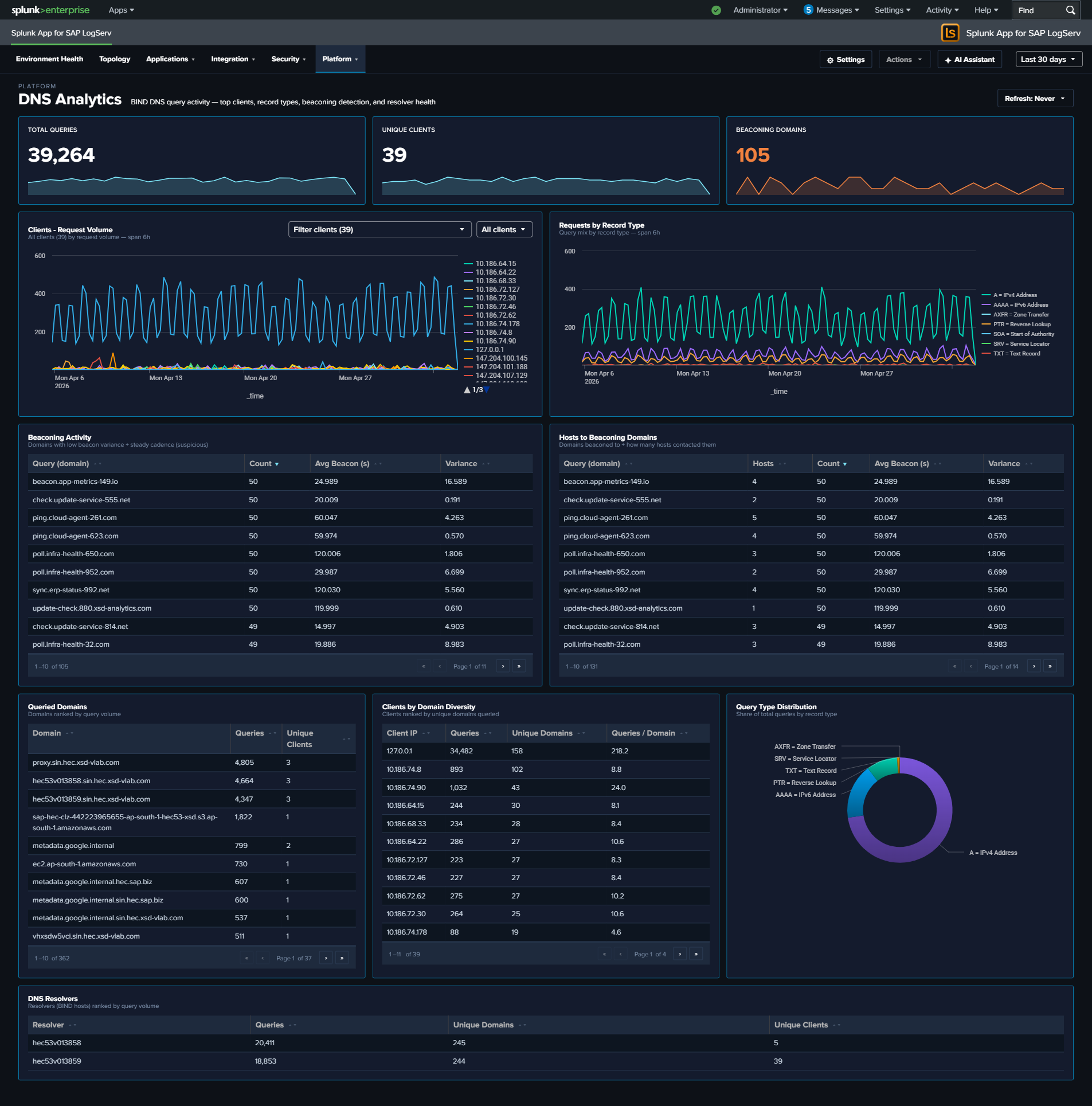Click into the Find search field
The image size is (1092, 1106).
[1039, 10]
